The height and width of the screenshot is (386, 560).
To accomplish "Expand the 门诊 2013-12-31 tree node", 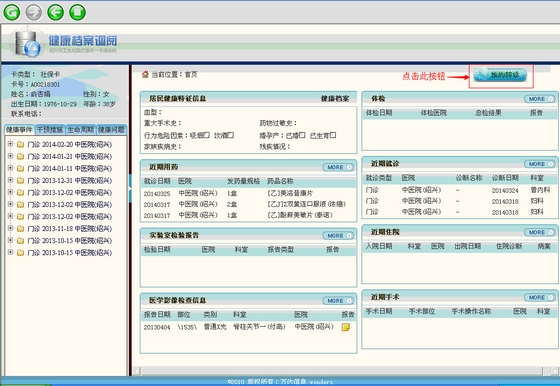I will [10, 180].
